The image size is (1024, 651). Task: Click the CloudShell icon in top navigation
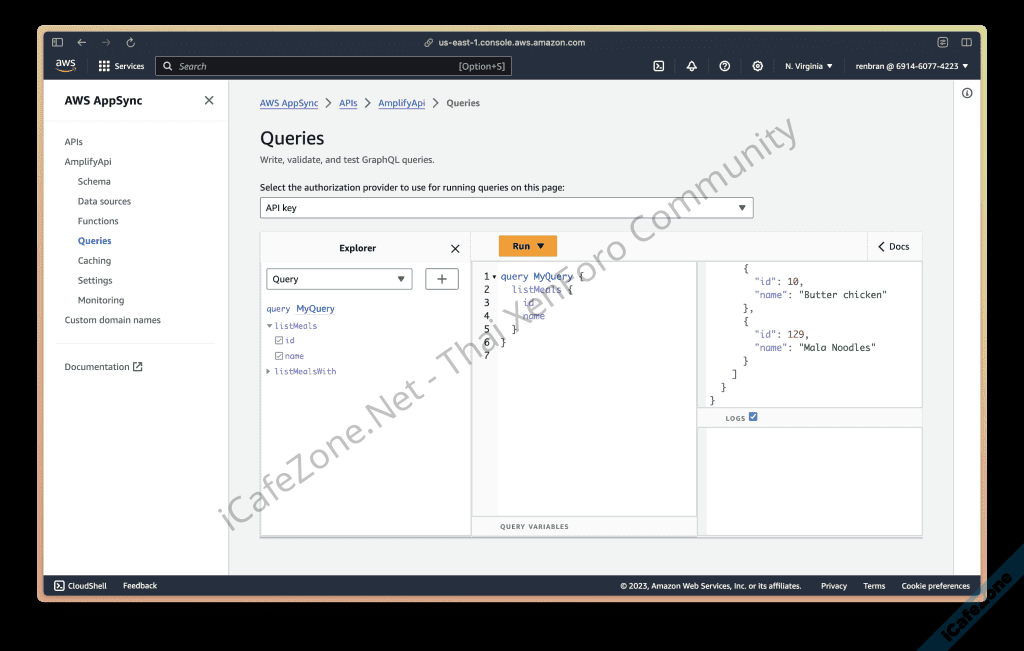point(659,66)
